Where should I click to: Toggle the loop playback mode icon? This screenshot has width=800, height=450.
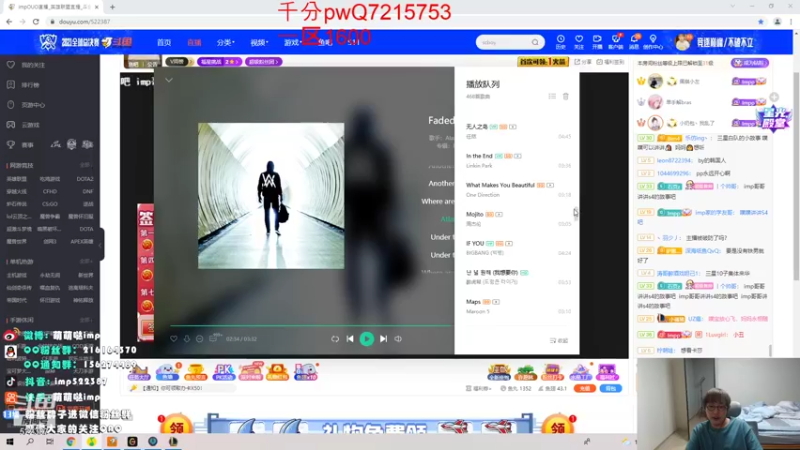335,339
